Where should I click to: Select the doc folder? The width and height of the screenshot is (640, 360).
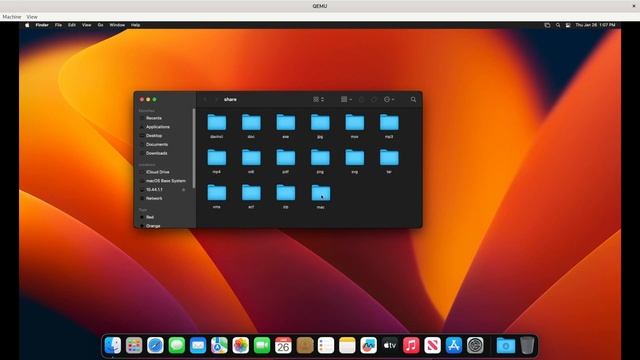(x=251, y=126)
